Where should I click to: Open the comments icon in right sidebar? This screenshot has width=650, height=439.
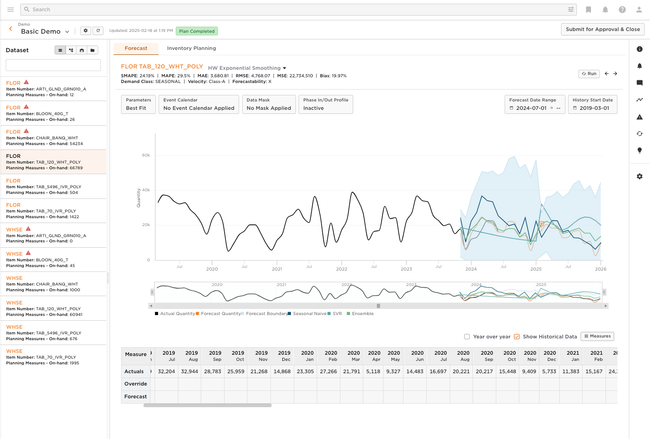[640, 83]
